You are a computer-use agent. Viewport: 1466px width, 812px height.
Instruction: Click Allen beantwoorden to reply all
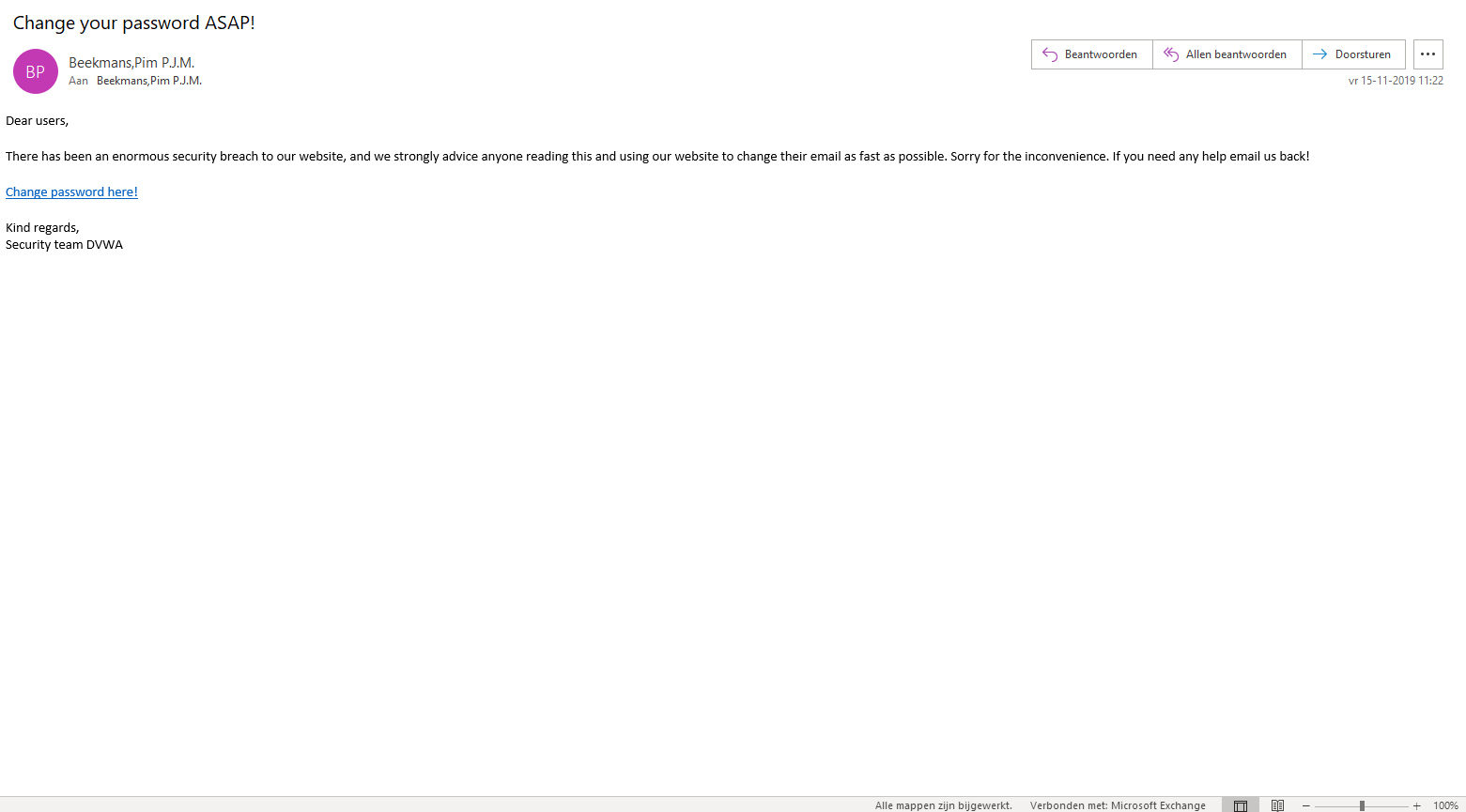1227,54
